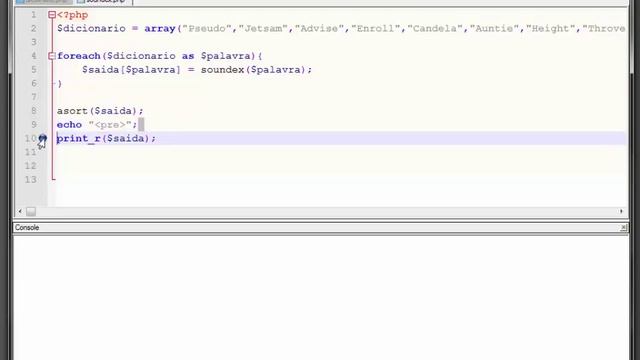Click the print_r($saida); statement
Viewport: 640px width, 360px height.
(x=106, y=139)
